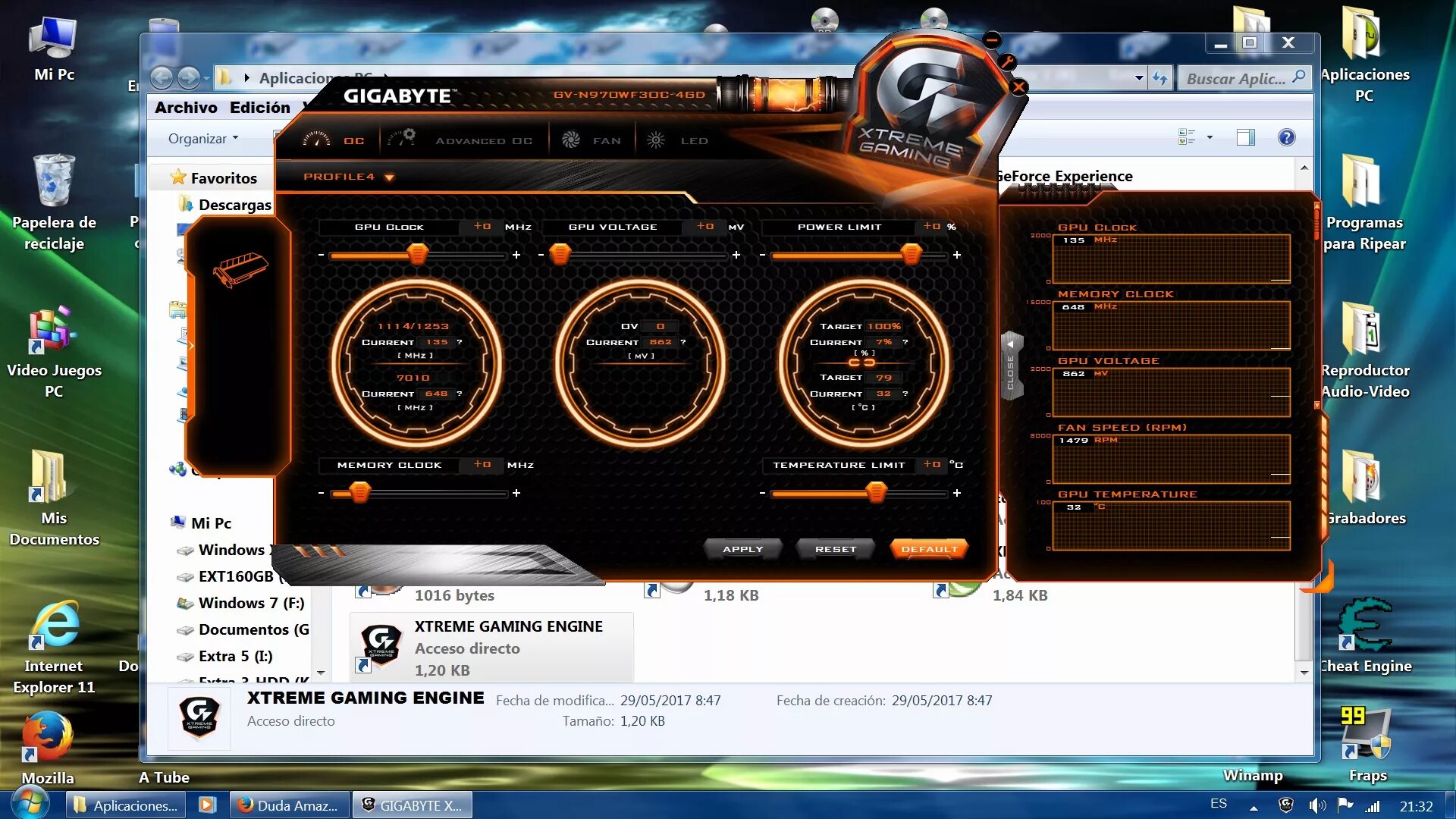Go back in Explorer window
Screen dimensions: 1456x819
[x=162, y=77]
